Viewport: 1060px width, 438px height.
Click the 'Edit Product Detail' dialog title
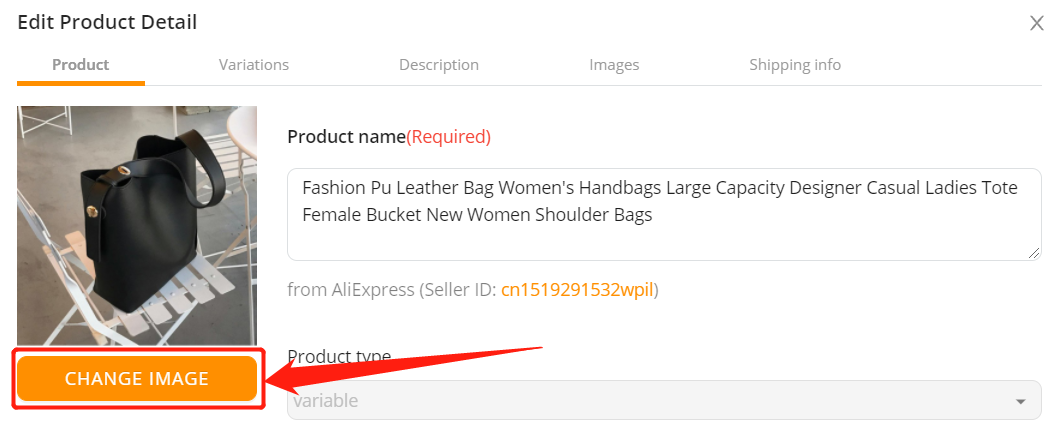(x=107, y=22)
